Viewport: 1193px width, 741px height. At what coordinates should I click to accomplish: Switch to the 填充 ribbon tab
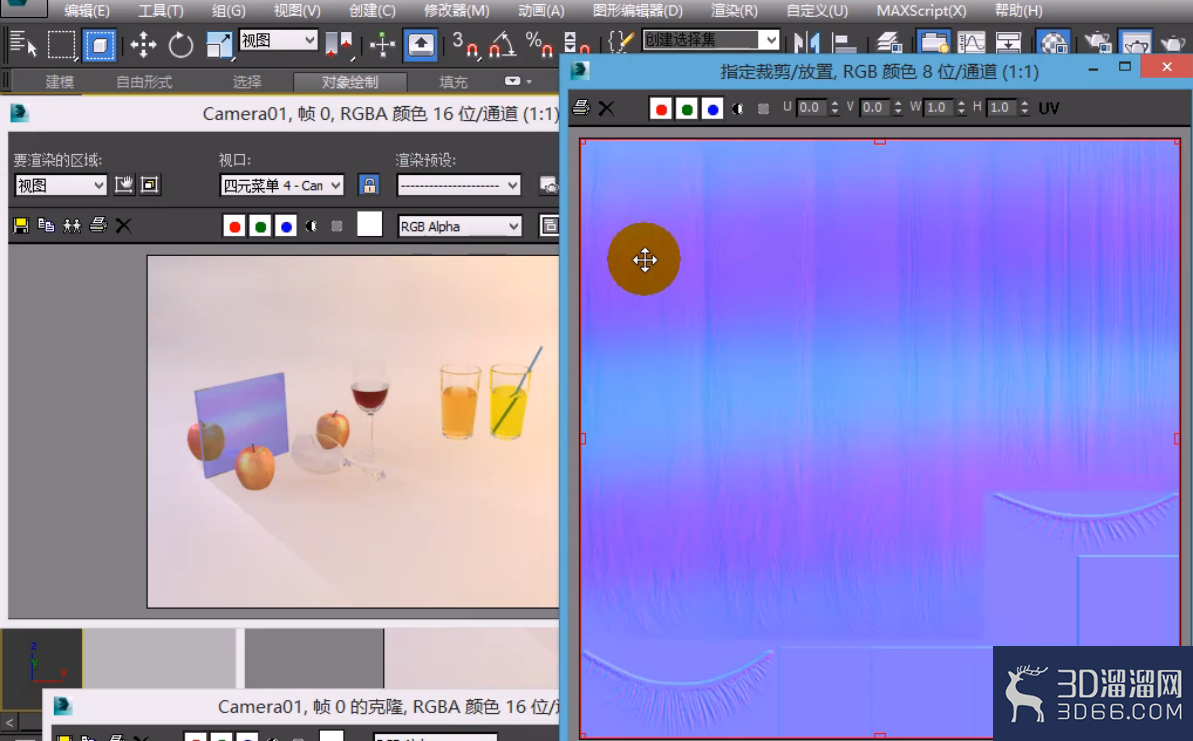pyautogui.click(x=453, y=81)
